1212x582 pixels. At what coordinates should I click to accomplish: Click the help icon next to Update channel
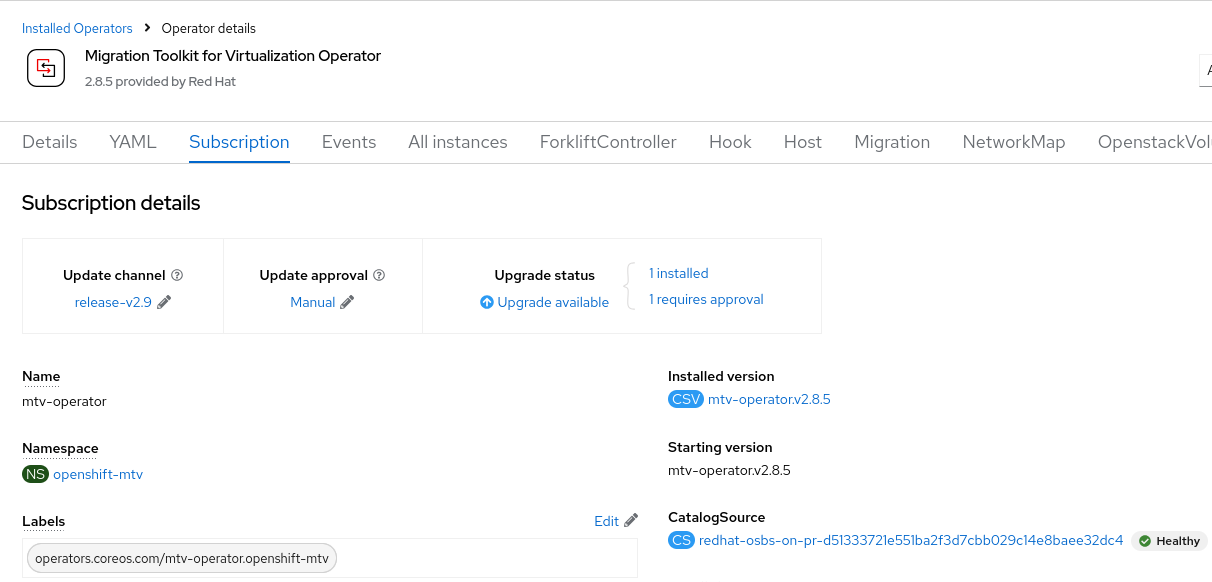click(x=177, y=275)
